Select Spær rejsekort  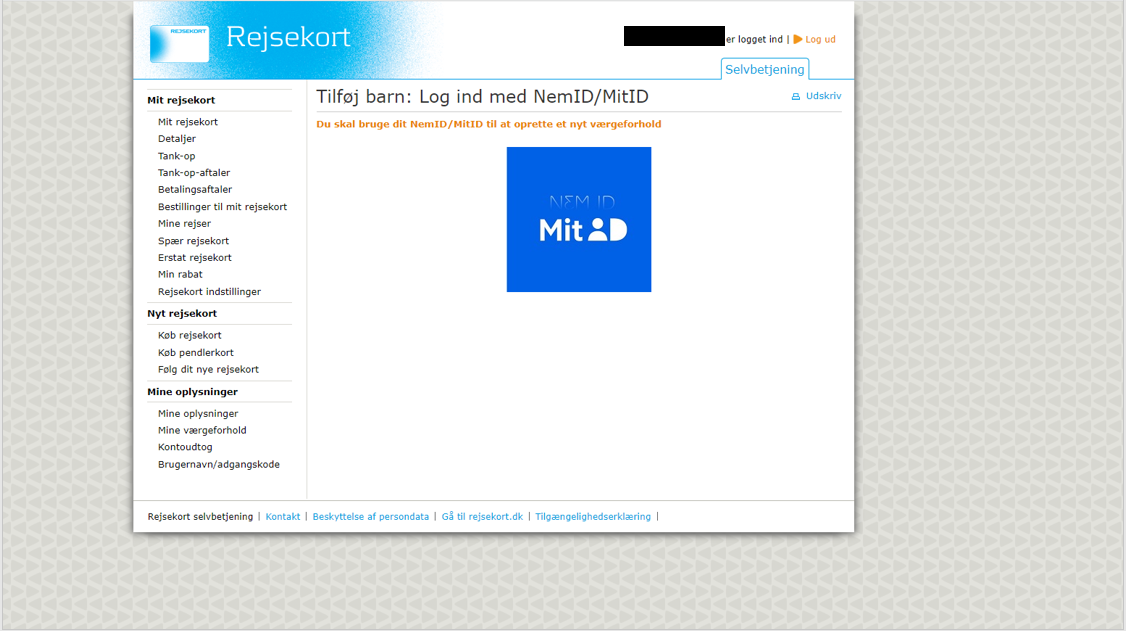(193, 241)
